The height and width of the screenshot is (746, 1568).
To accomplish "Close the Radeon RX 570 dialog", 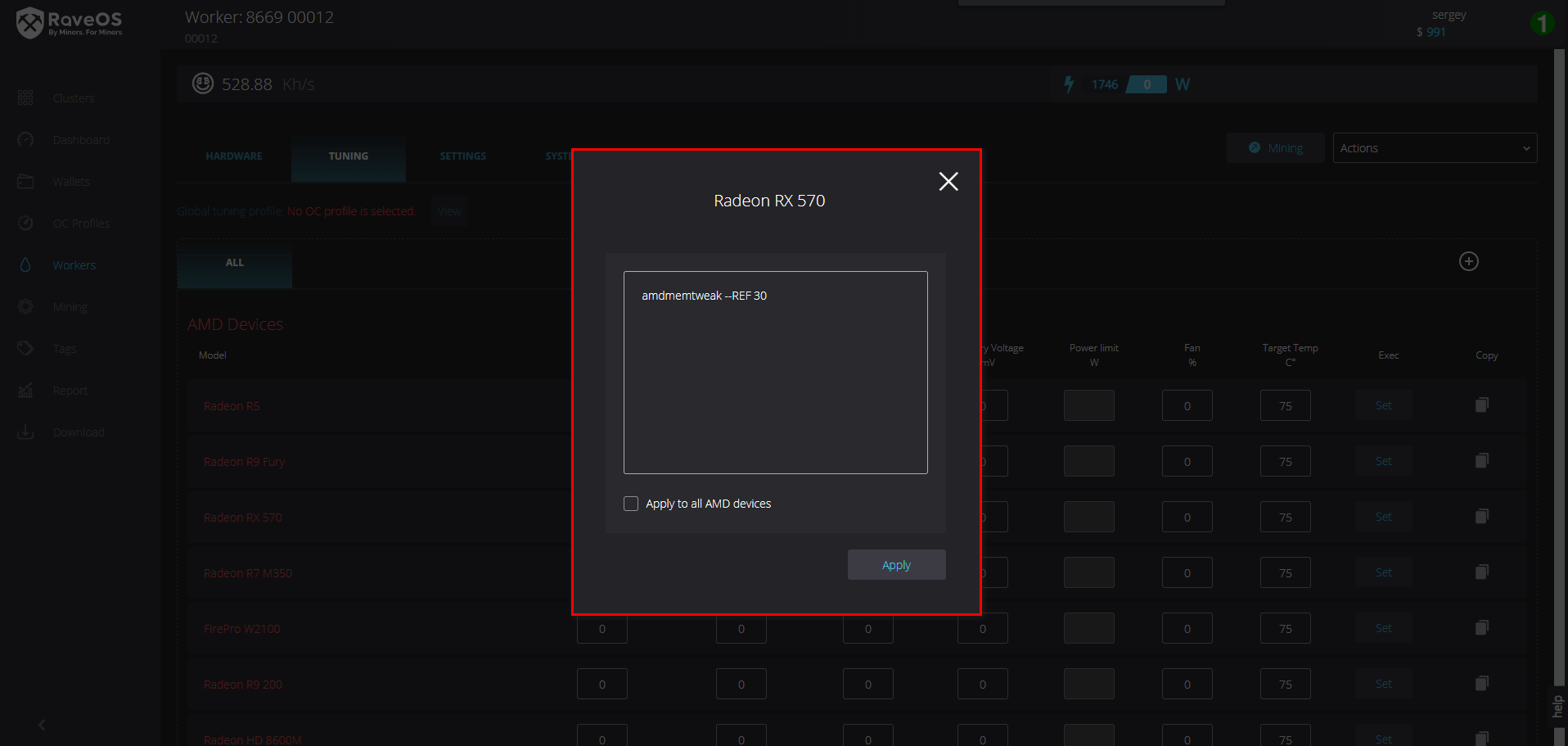I will click(948, 181).
